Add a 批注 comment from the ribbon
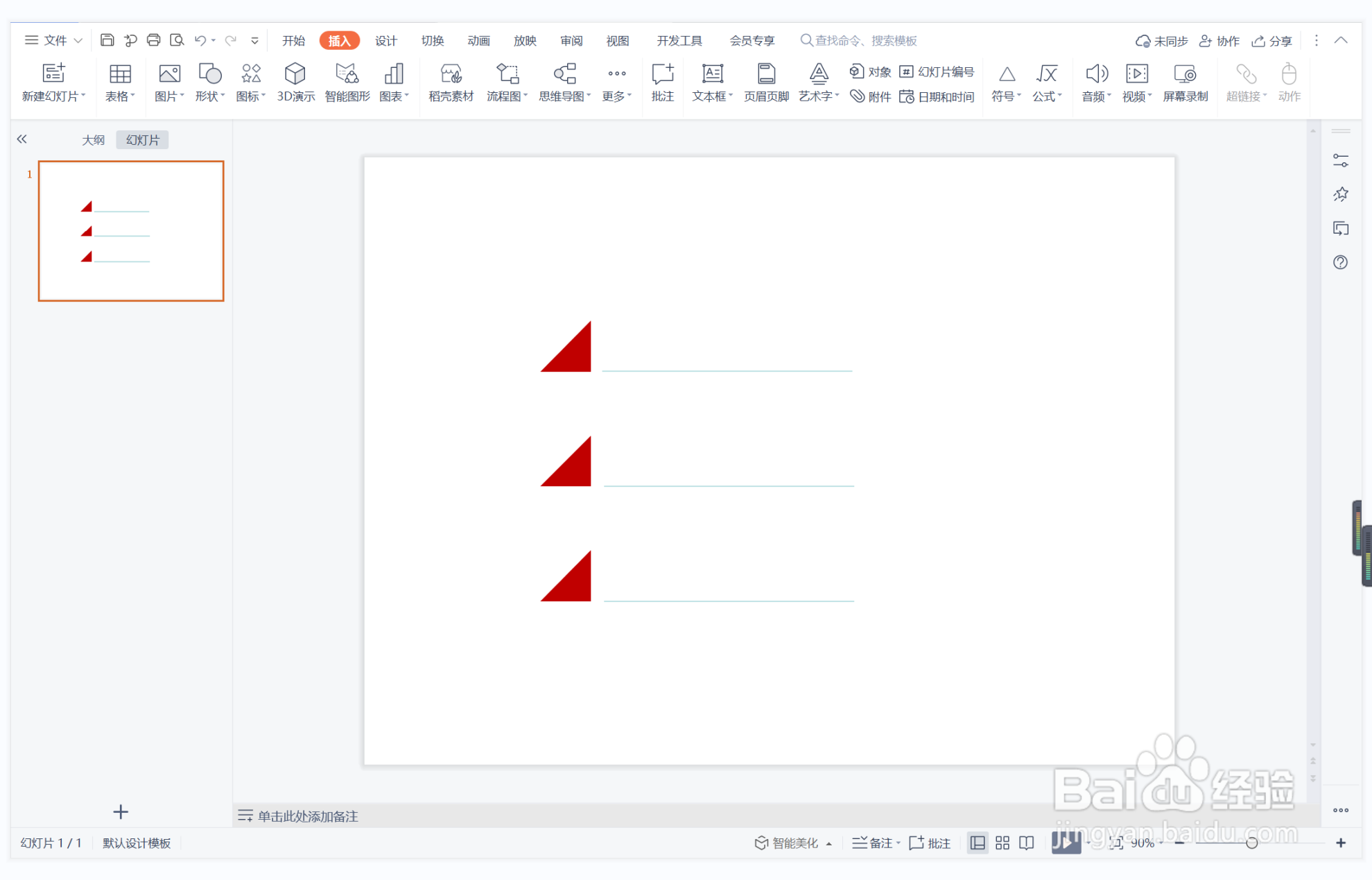This screenshot has height=880, width=1372. click(662, 74)
